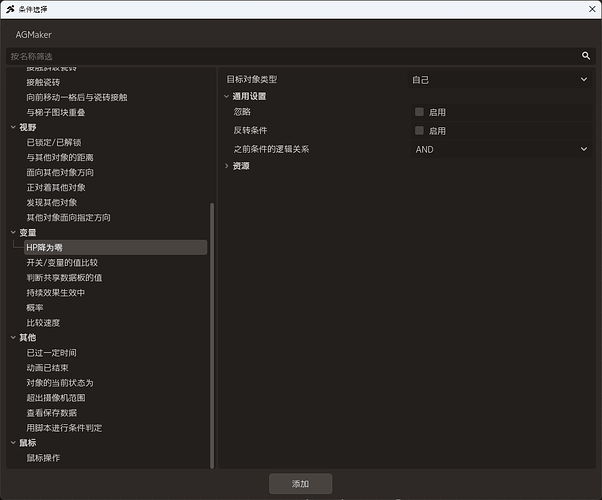
Task: Click the 添加 button
Action: [x=300, y=483]
